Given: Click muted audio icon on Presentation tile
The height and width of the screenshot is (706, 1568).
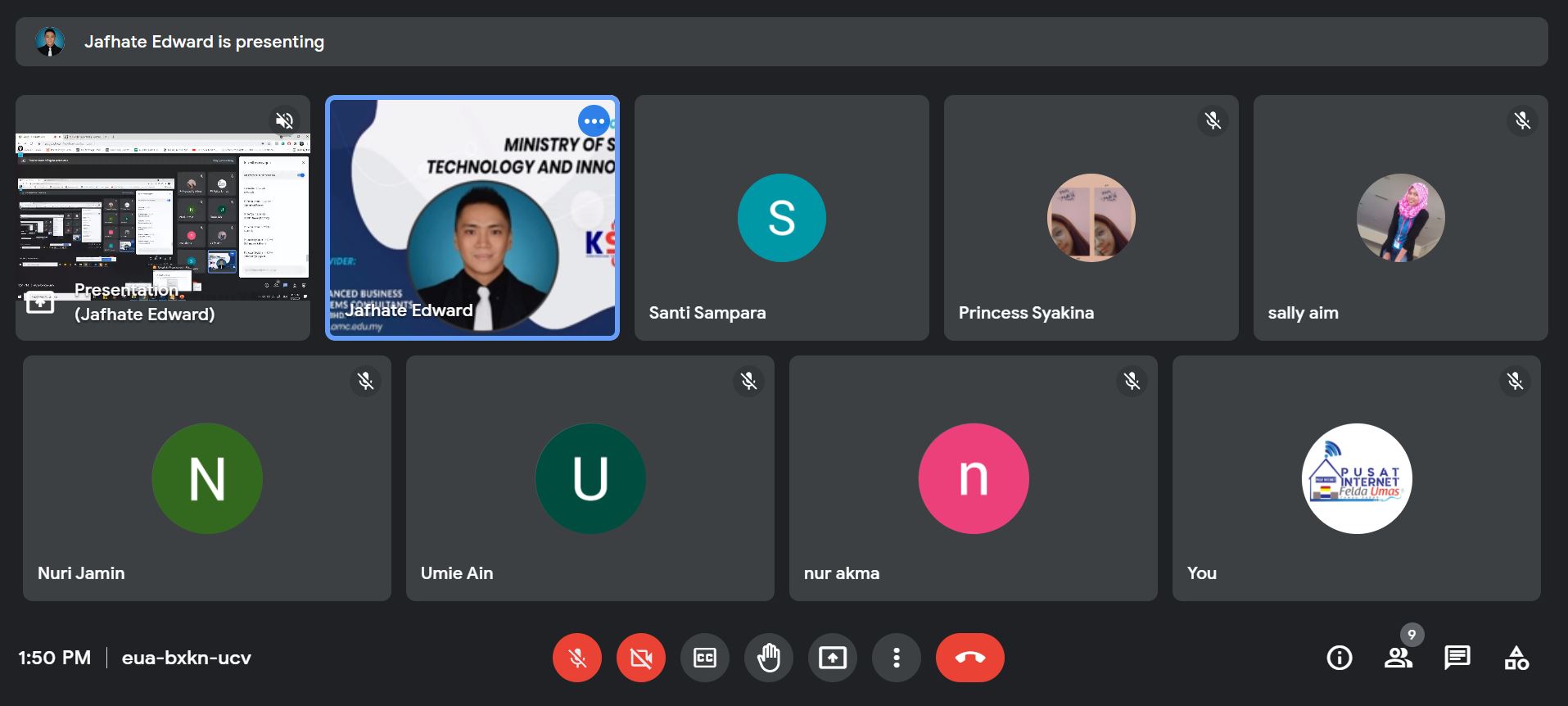Looking at the screenshot, I should click(284, 121).
